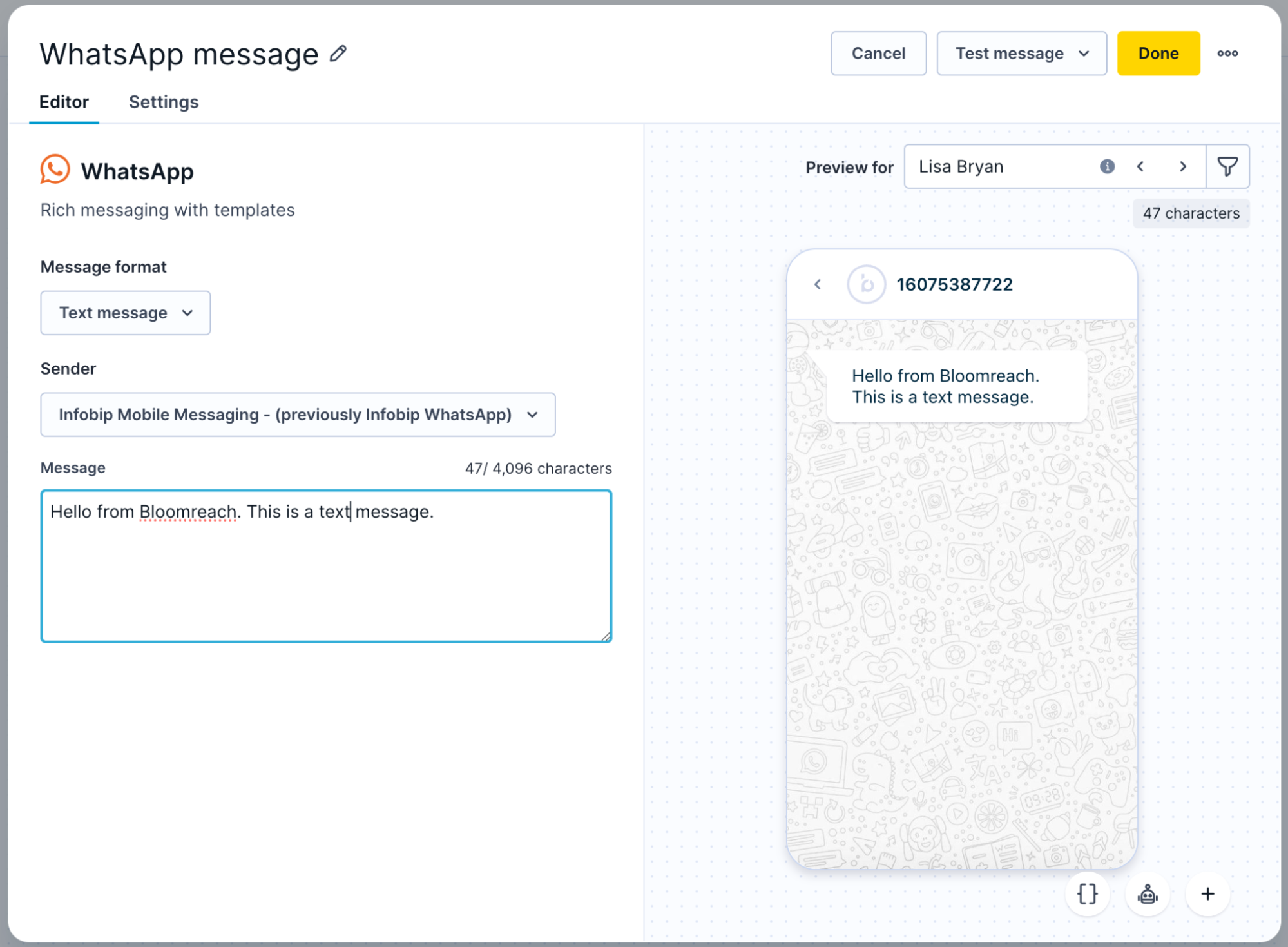Click the preview message bubble

[957, 386]
